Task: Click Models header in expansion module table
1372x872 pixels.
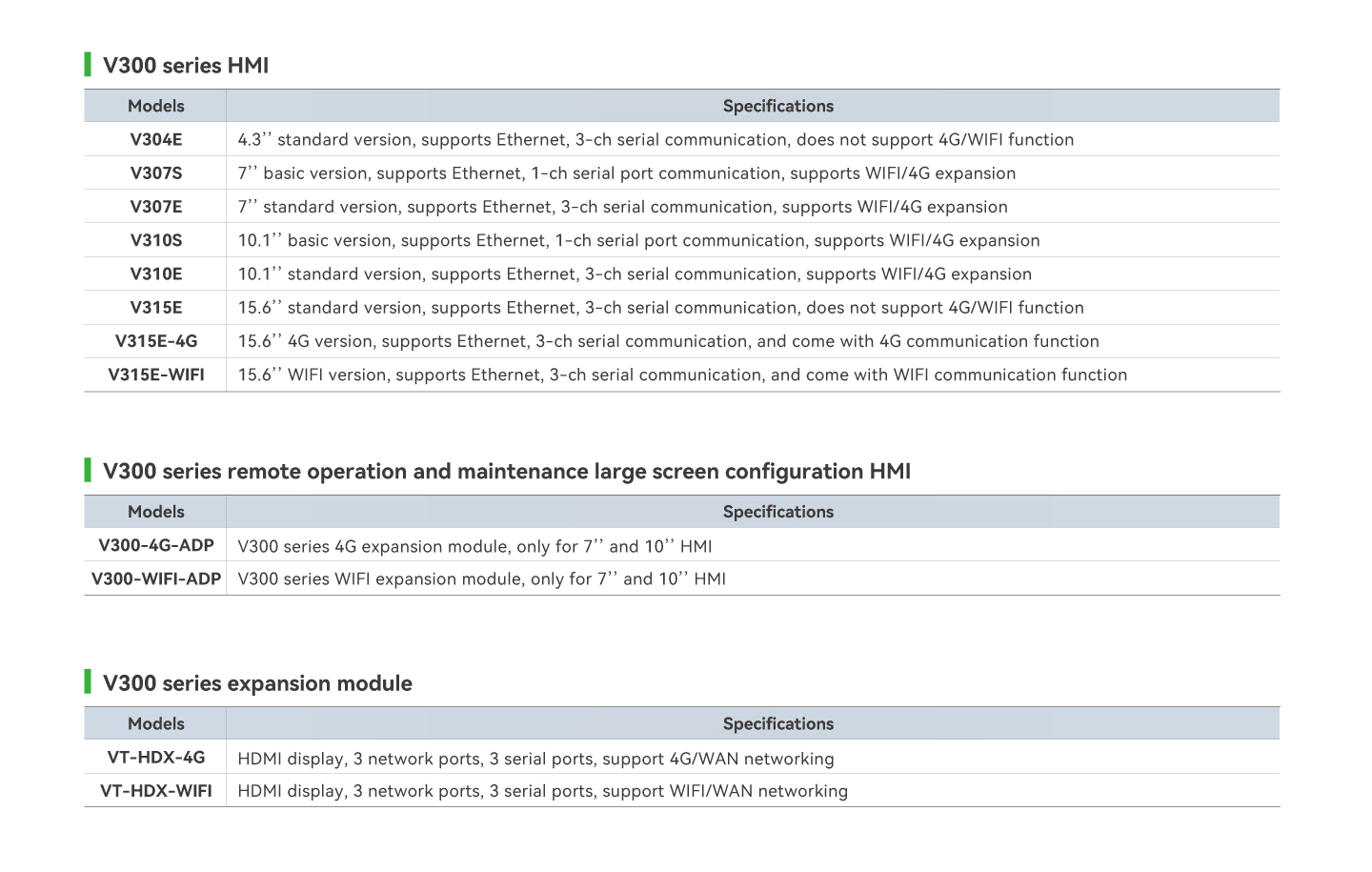Action: 155,723
